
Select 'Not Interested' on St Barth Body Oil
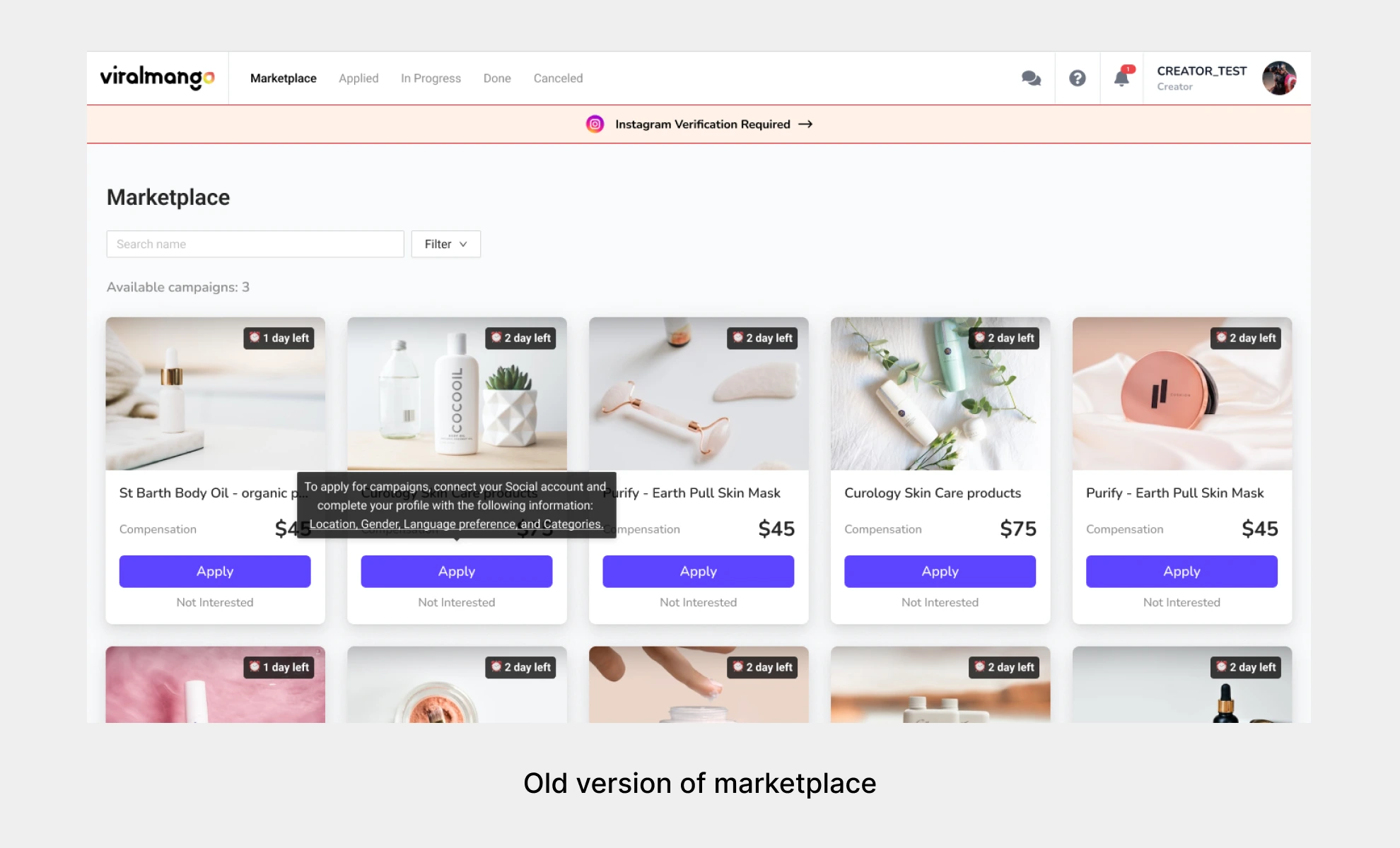[x=214, y=602]
